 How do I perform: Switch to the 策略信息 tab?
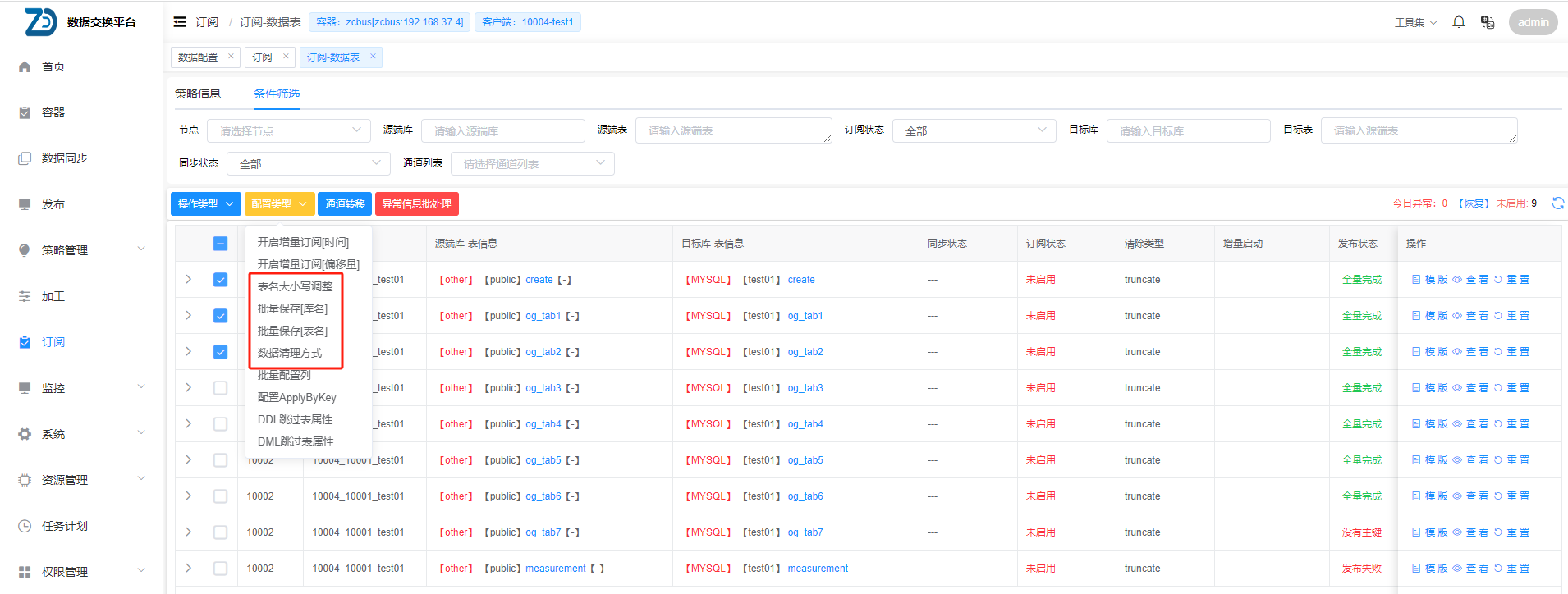point(198,94)
